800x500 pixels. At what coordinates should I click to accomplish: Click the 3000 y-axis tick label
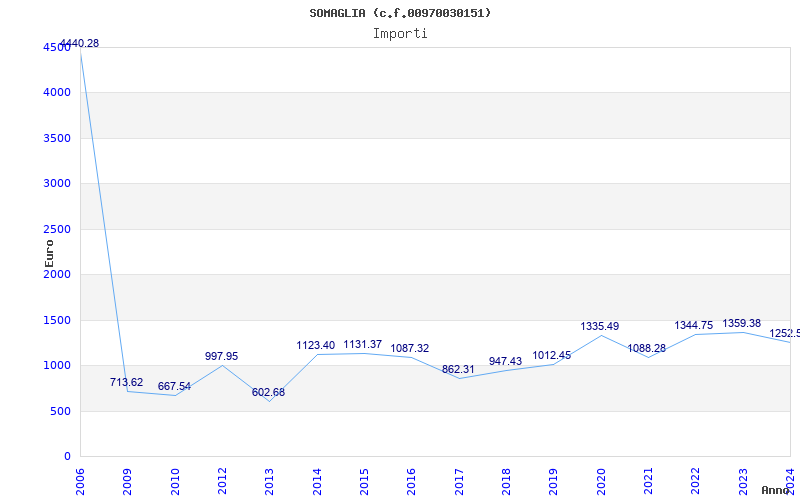57,183
